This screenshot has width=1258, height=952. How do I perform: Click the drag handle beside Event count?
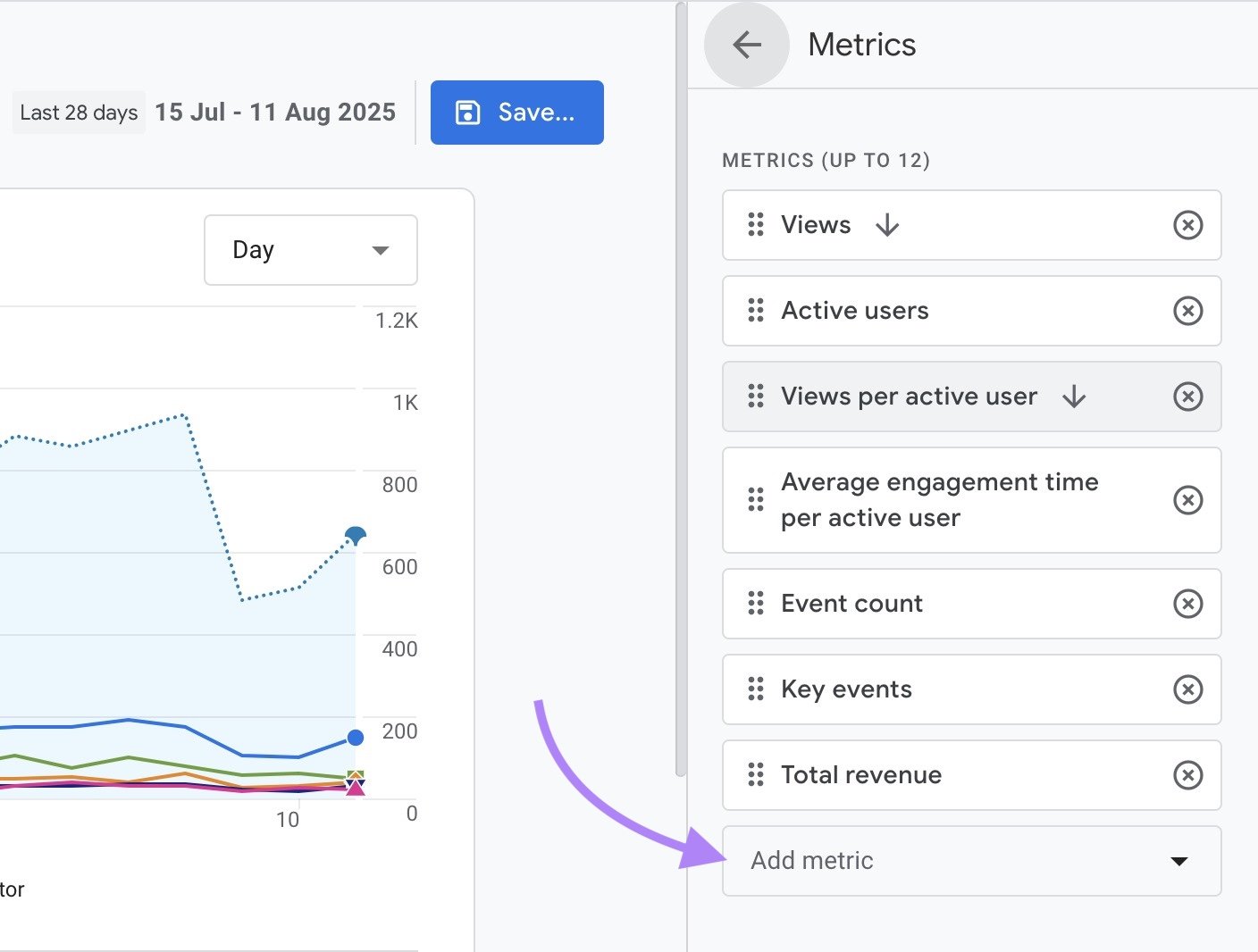[755, 604]
